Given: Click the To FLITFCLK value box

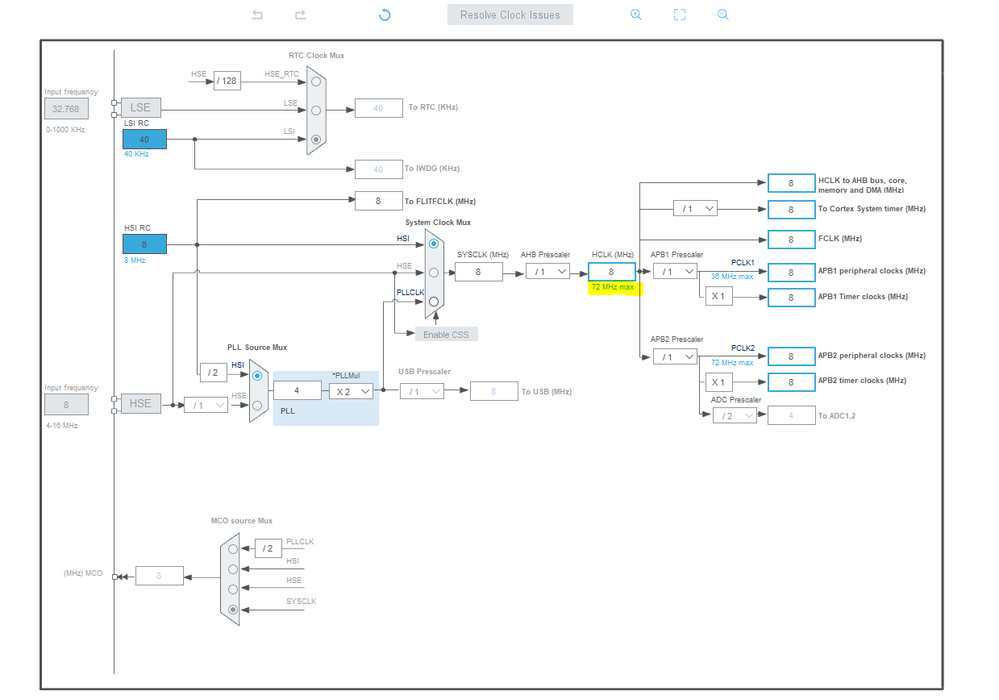Looking at the screenshot, I should (x=378, y=201).
